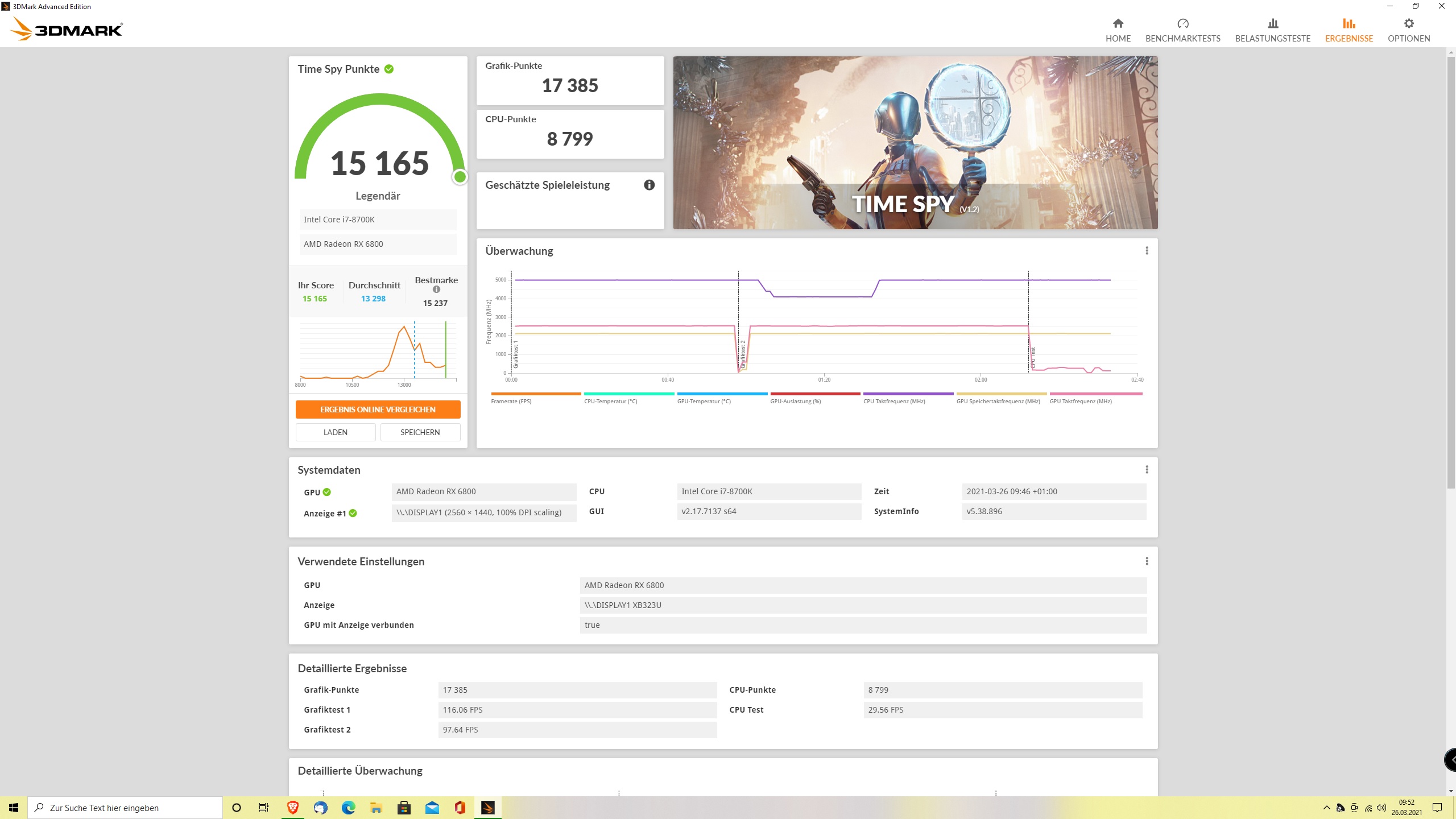Open the Home tab icon
1456x819 pixels.
(x=1118, y=23)
